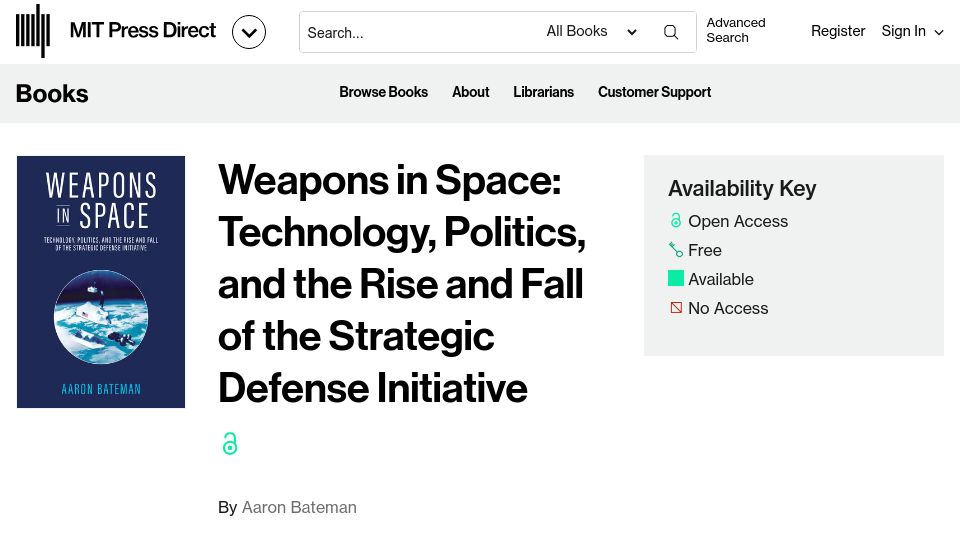Click the Open Access icon in Availability Key
Image resolution: width=960 pixels, height=540 pixels.
(x=675, y=220)
